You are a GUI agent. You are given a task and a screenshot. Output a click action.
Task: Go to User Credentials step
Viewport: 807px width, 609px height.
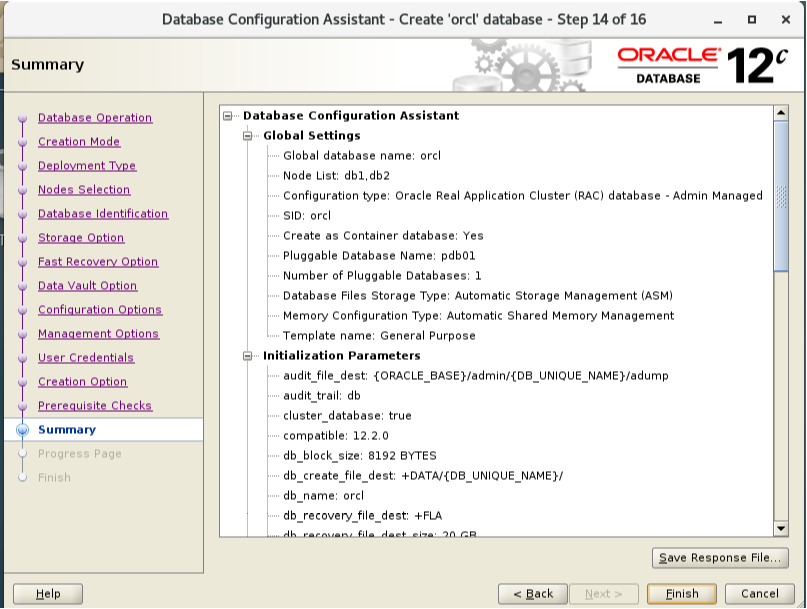[86, 358]
